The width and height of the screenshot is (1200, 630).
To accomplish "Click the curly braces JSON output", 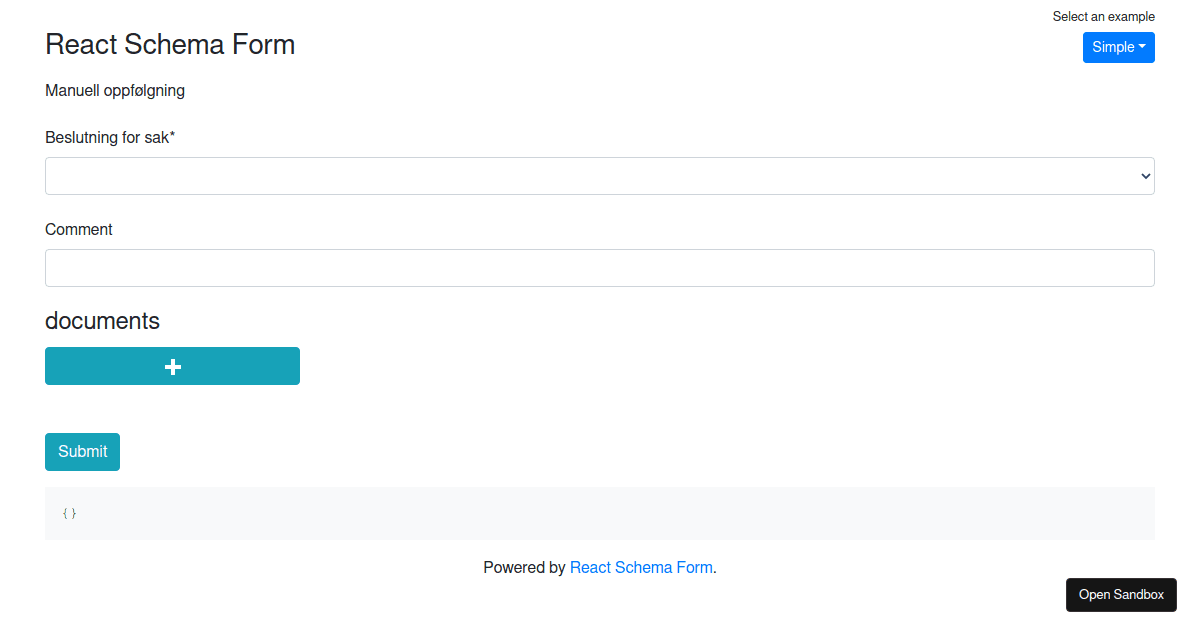I will click(x=69, y=513).
